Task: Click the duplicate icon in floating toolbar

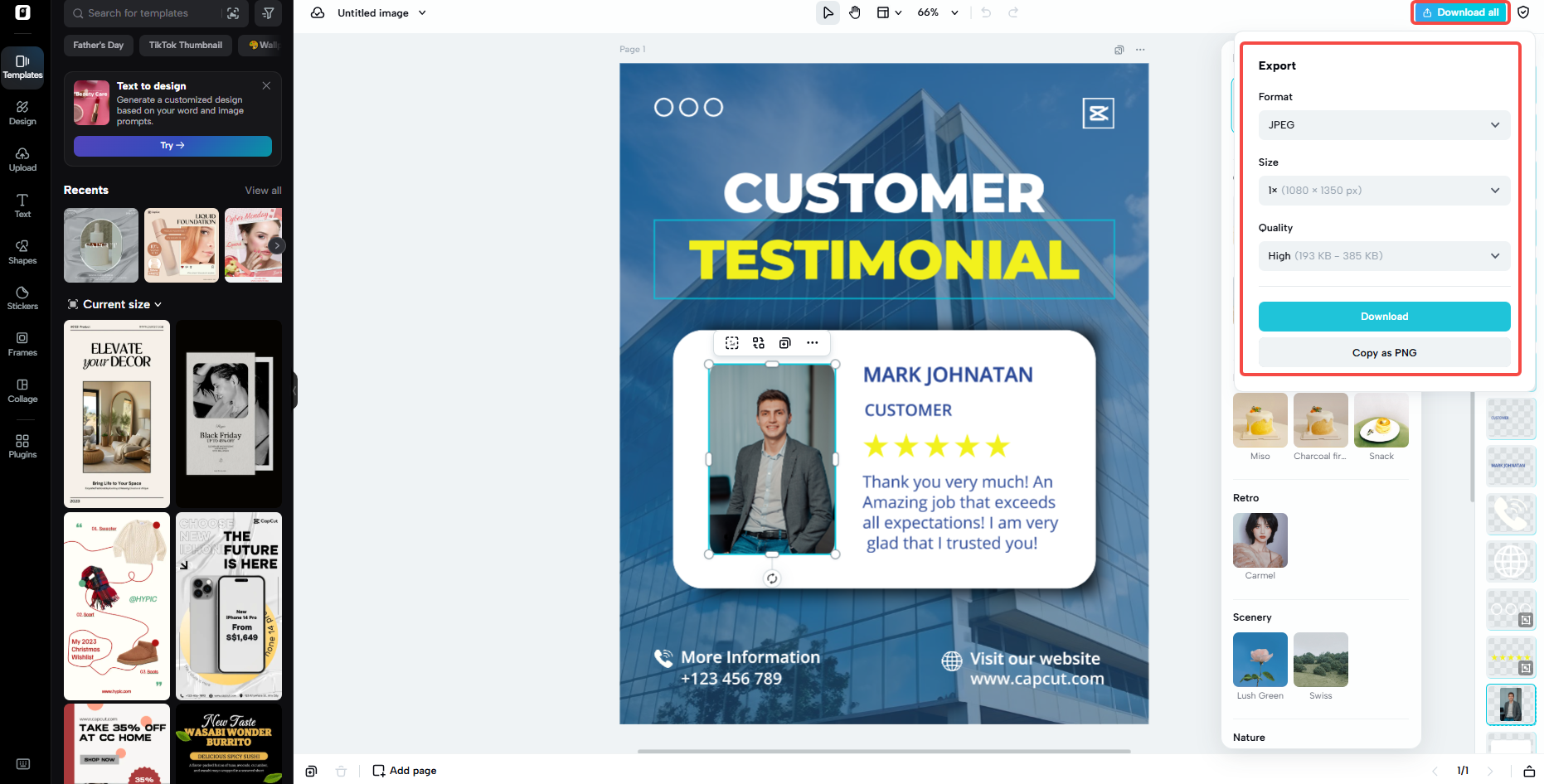Action: click(x=785, y=343)
